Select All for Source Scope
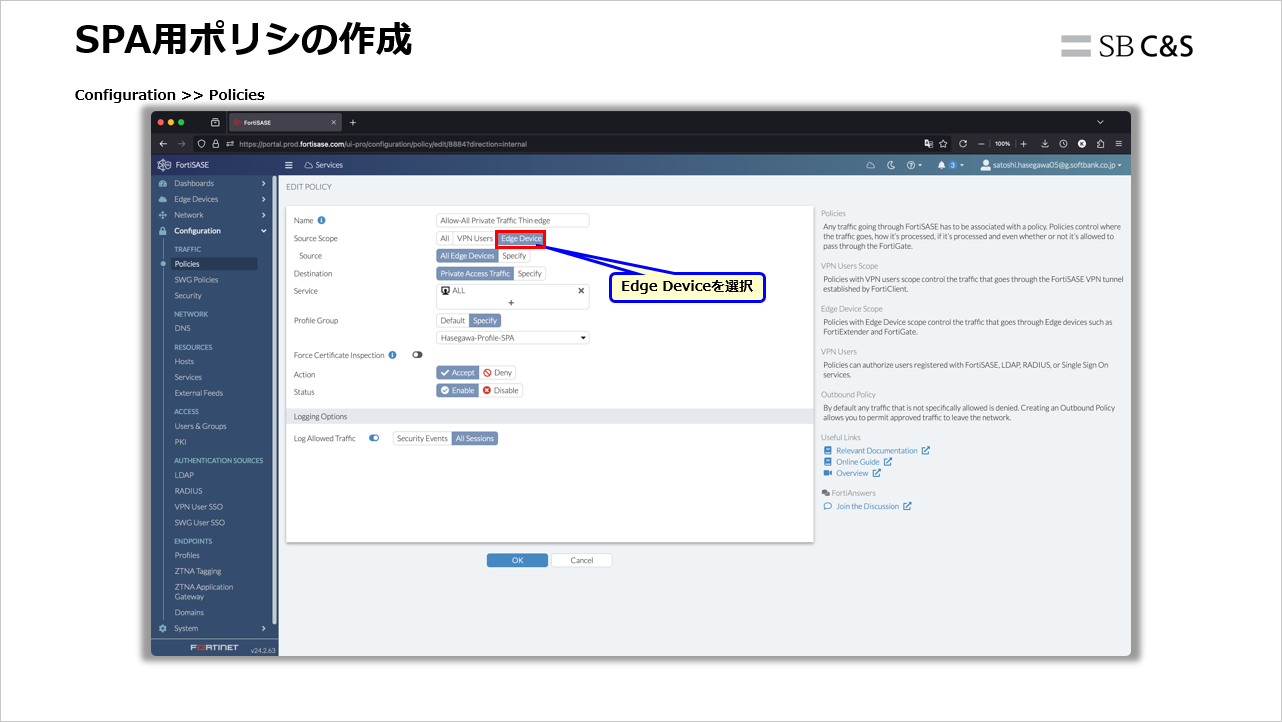The image size is (1282, 722). pyautogui.click(x=445, y=239)
